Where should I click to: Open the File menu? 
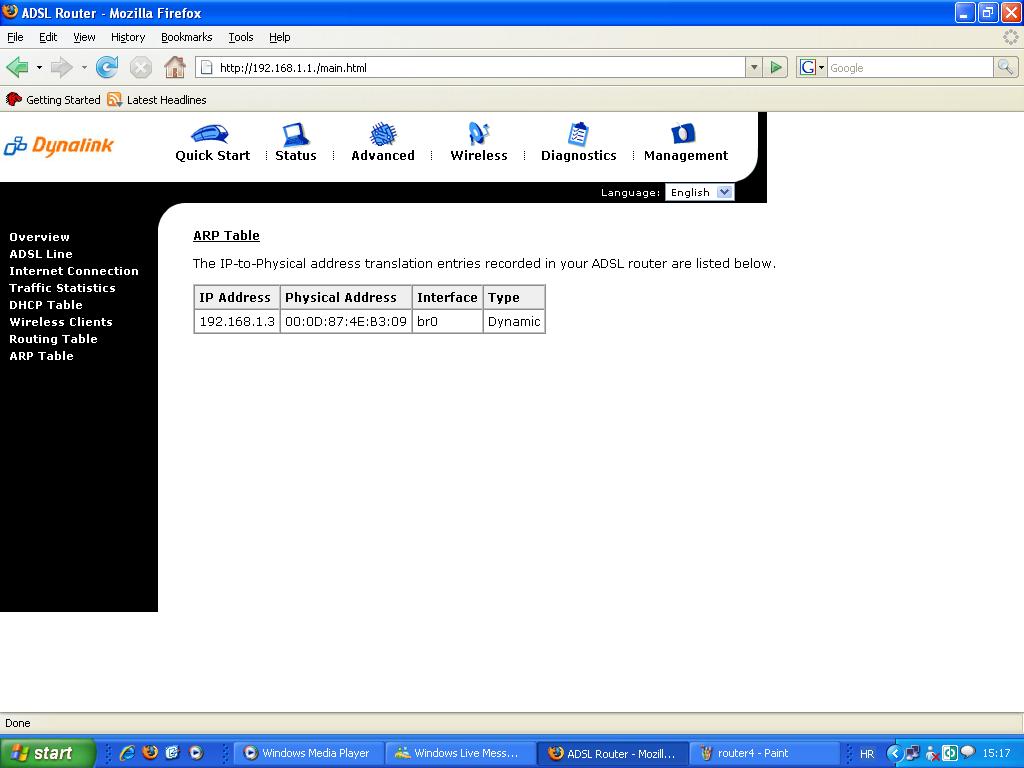pyautogui.click(x=15, y=37)
